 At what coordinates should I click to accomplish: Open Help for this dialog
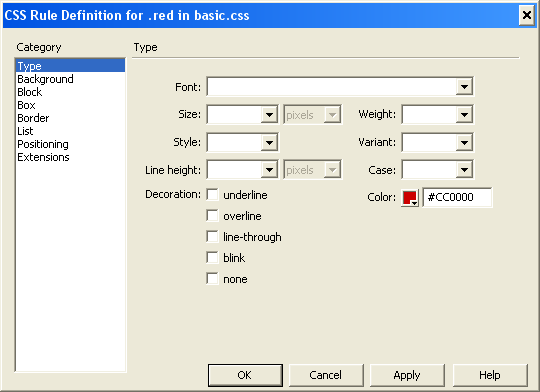(x=490, y=375)
